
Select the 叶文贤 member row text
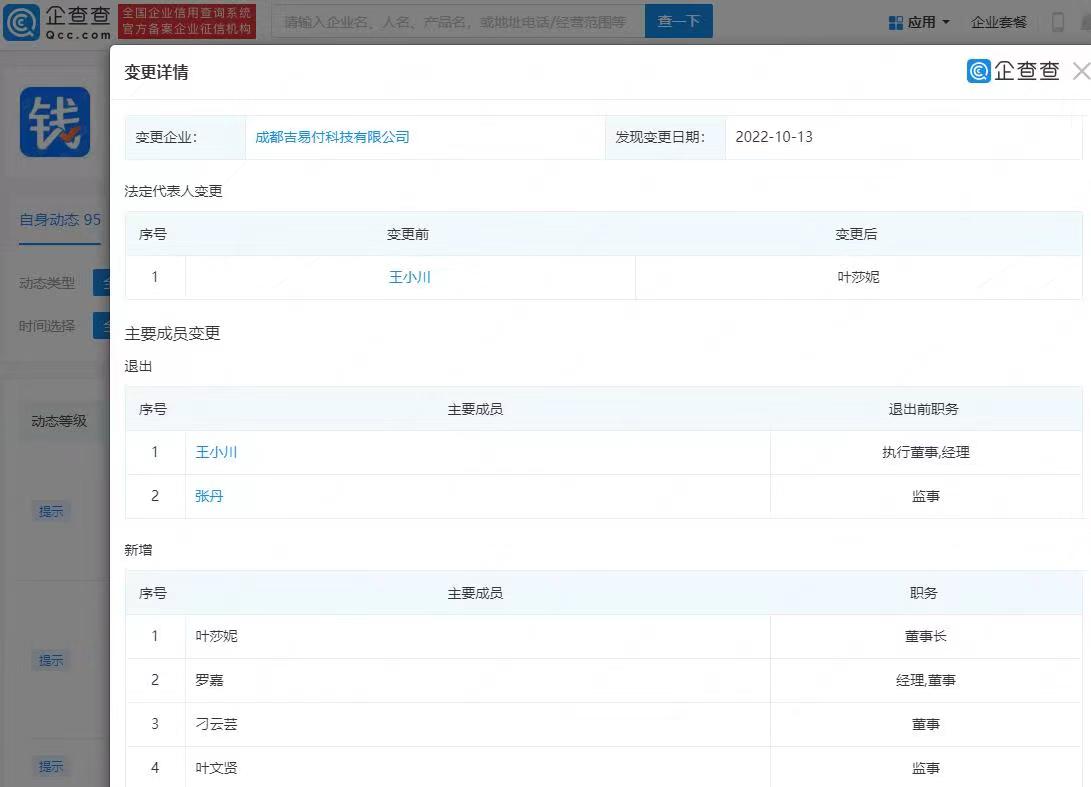pyautogui.click(x=216, y=768)
